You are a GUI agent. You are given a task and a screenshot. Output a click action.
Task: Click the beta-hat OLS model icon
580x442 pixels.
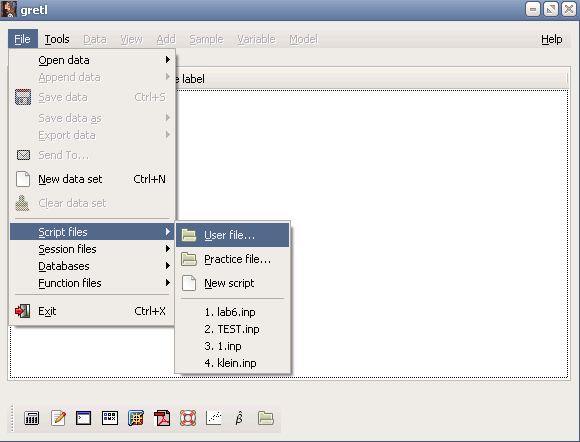(239, 418)
